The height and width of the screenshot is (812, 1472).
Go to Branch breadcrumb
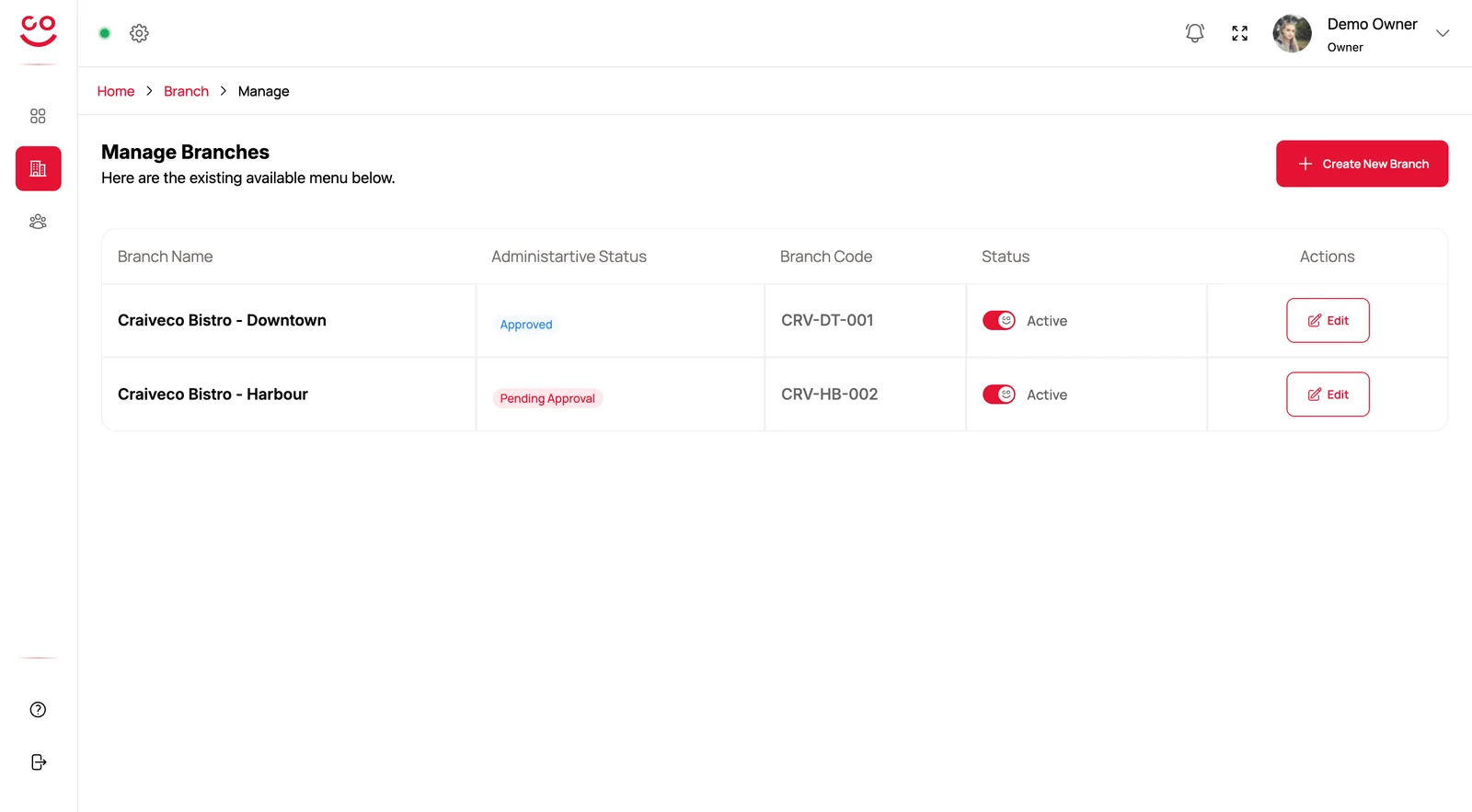186,91
